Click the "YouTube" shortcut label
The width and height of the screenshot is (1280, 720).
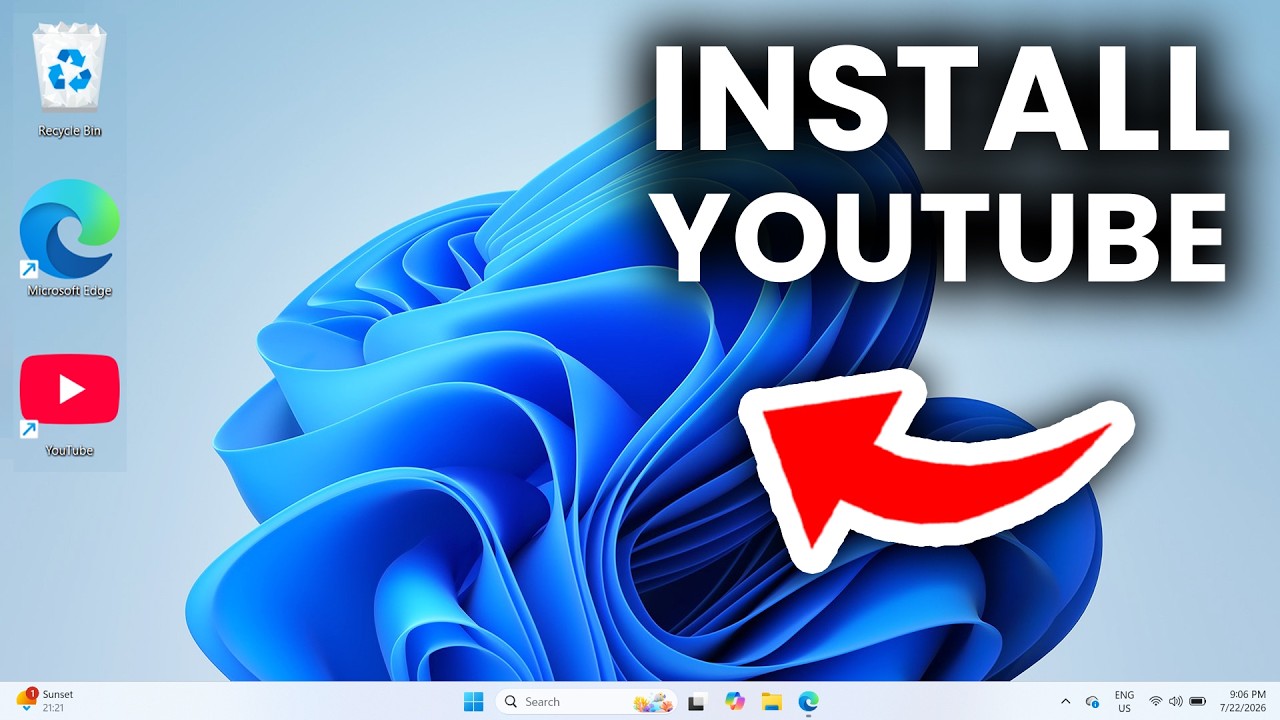coord(70,451)
